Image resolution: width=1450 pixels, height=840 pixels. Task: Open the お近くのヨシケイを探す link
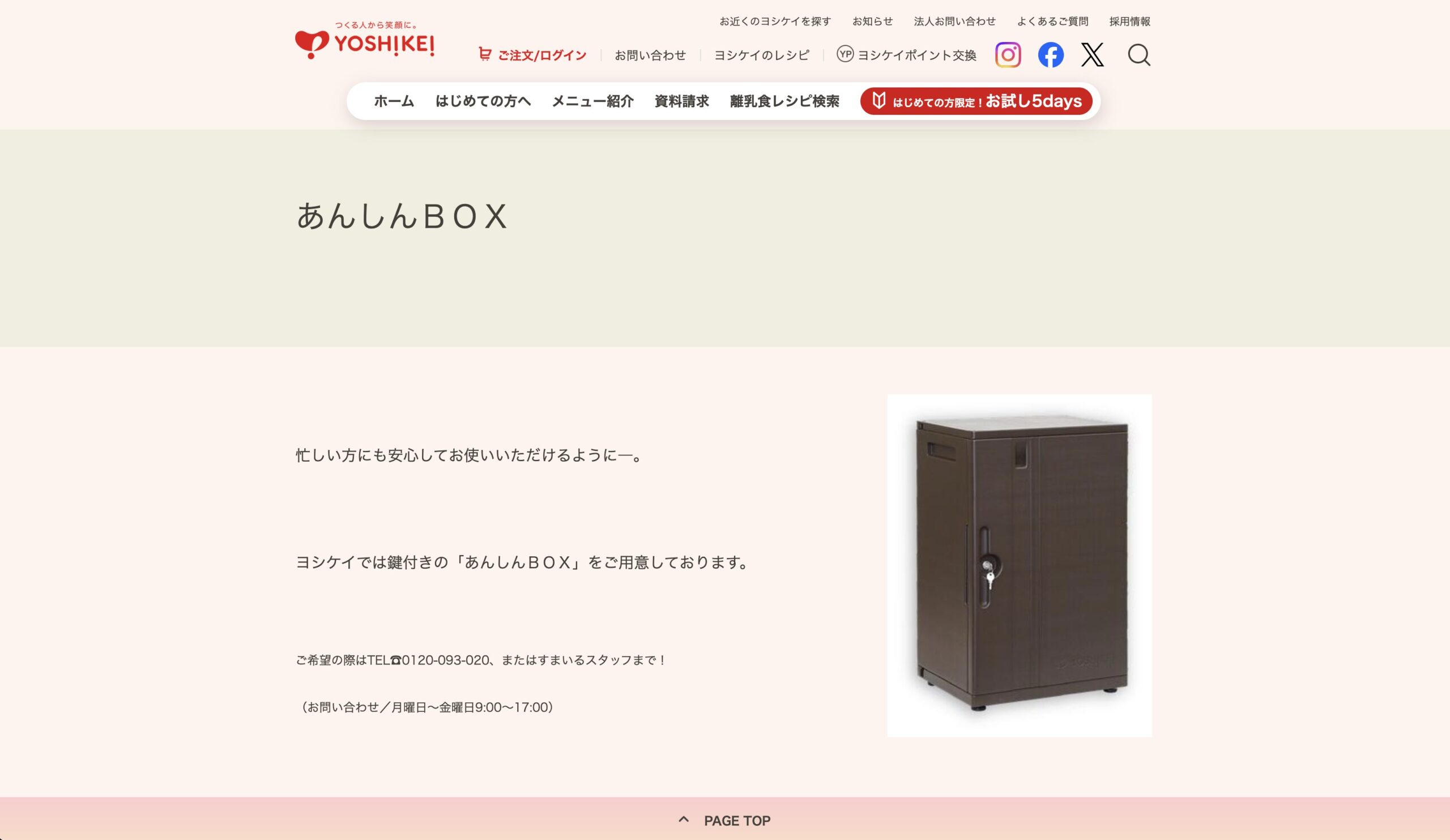tap(775, 22)
